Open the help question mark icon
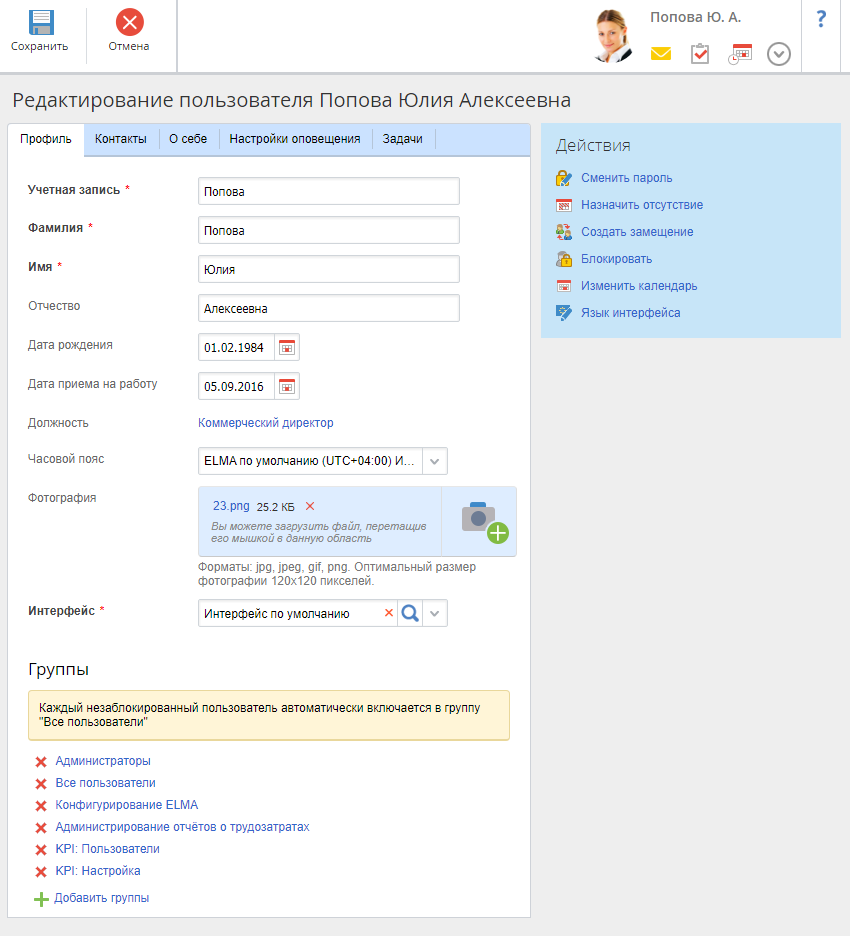 tap(821, 19)
